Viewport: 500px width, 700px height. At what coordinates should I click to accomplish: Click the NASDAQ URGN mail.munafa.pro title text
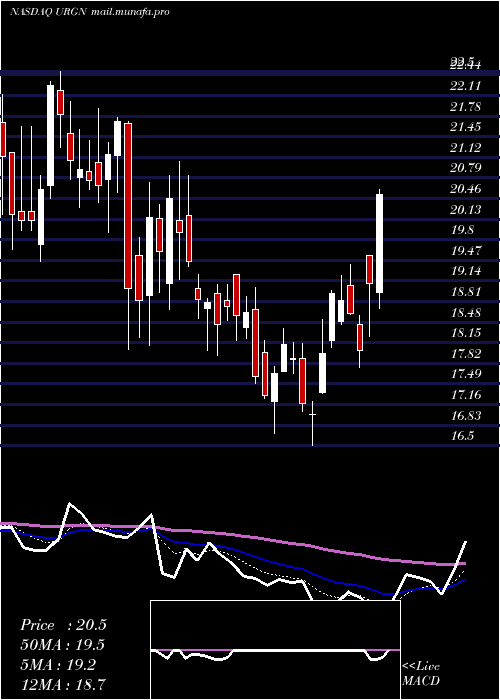pos(89,12)
